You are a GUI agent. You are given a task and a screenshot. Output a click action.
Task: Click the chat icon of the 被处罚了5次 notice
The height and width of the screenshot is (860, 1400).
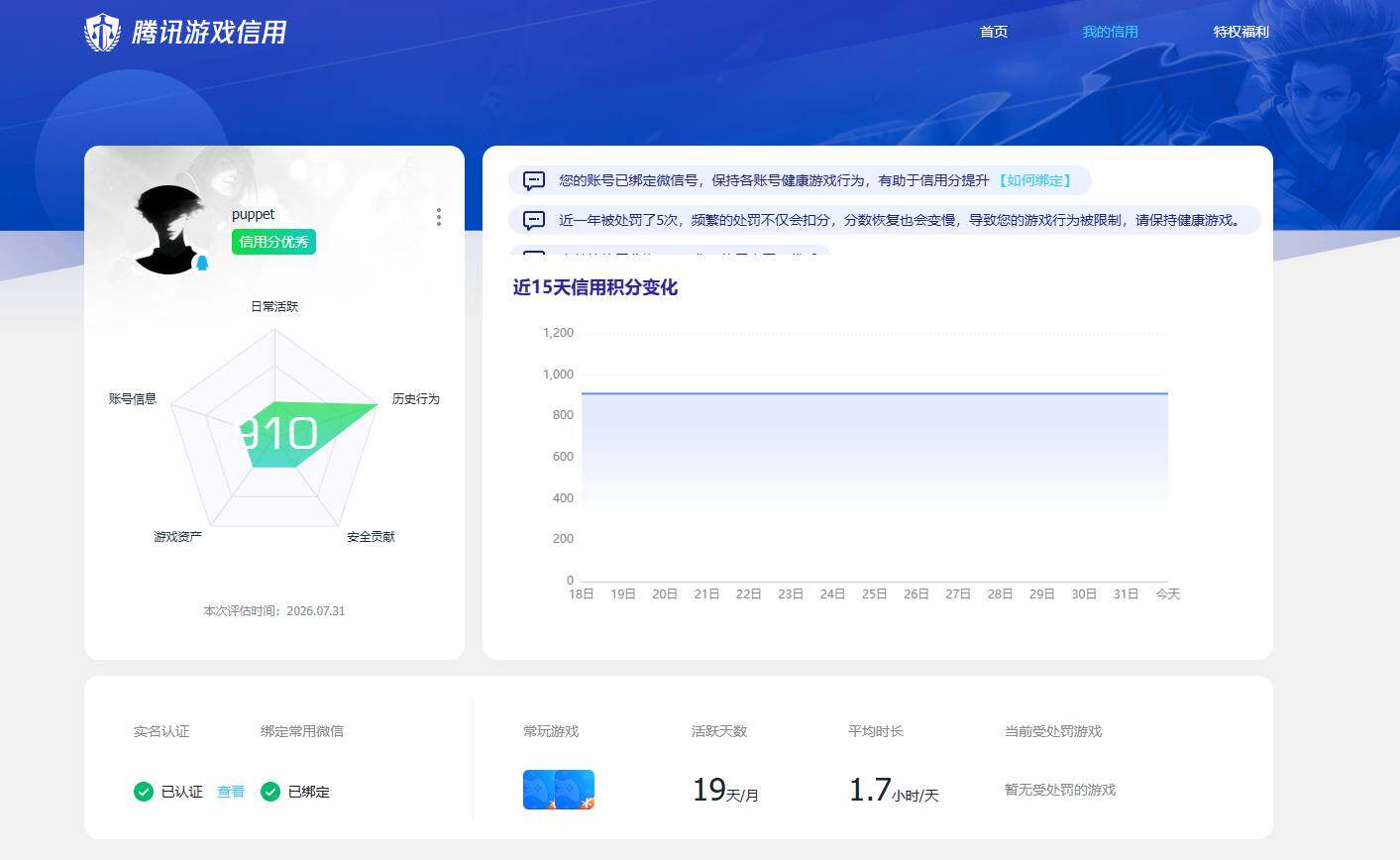[534, 220]
